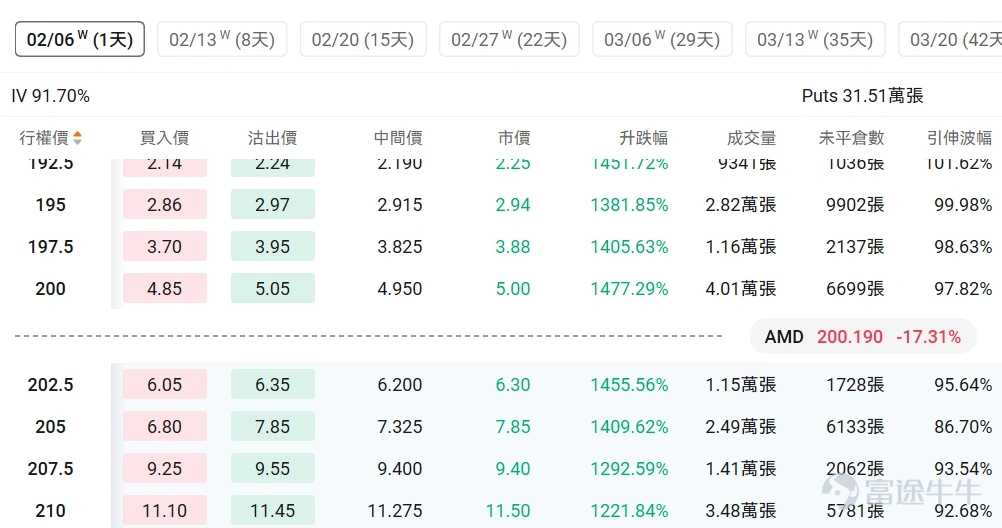Click the 市價 column header
This screenshot has width=1002, height=528.
[514, 137]
